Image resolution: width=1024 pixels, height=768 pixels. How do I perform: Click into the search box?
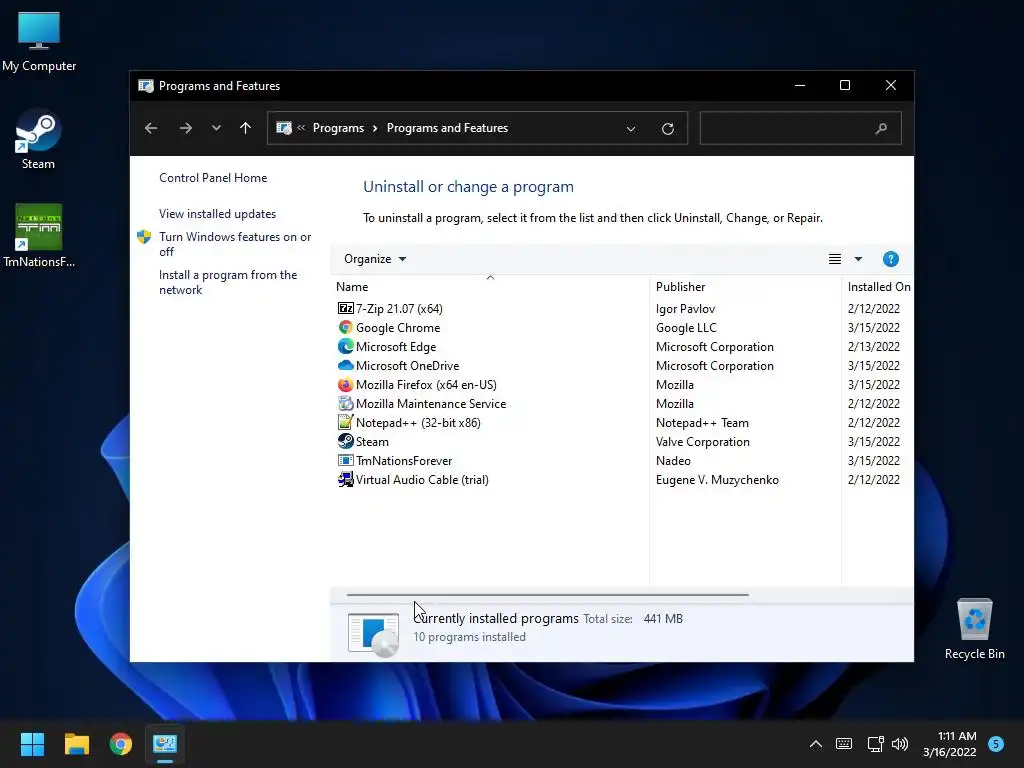pos(800,128)
